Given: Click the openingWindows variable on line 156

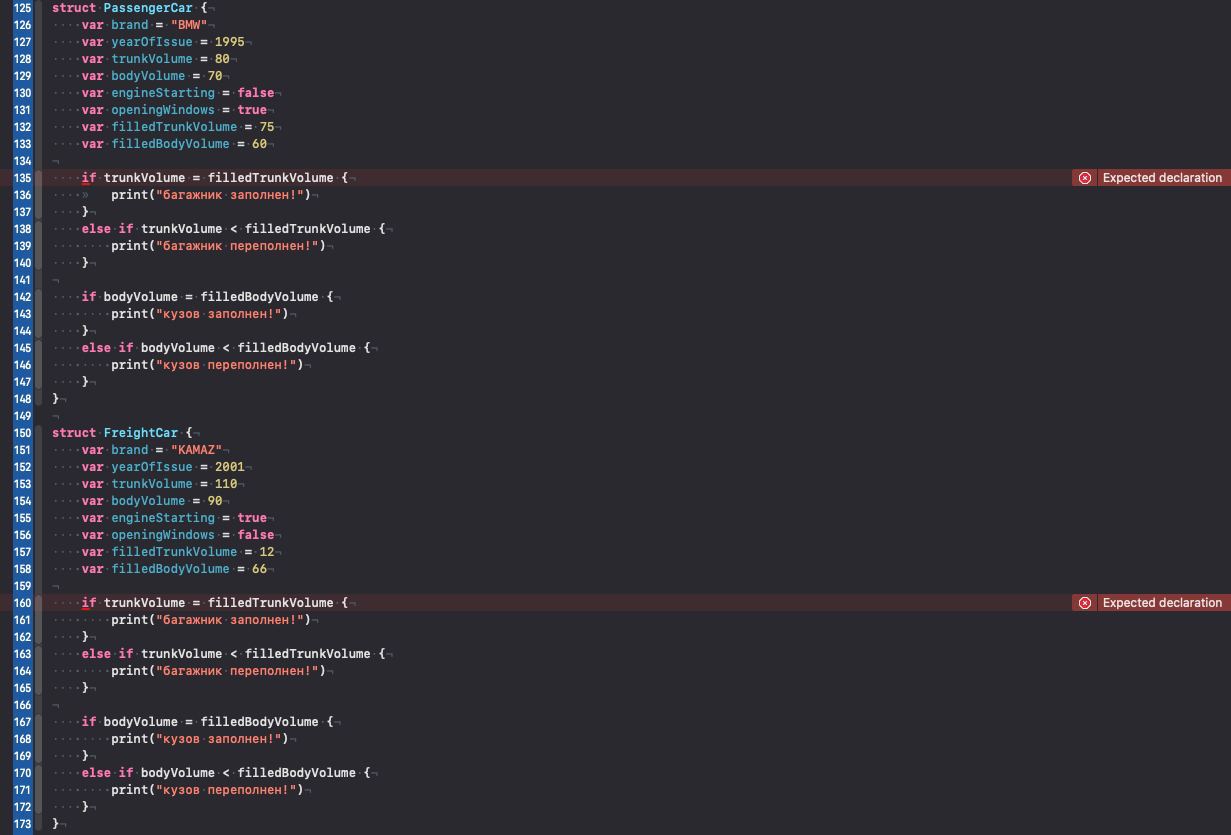Looking at the screenshot, I should coord(163,535).
